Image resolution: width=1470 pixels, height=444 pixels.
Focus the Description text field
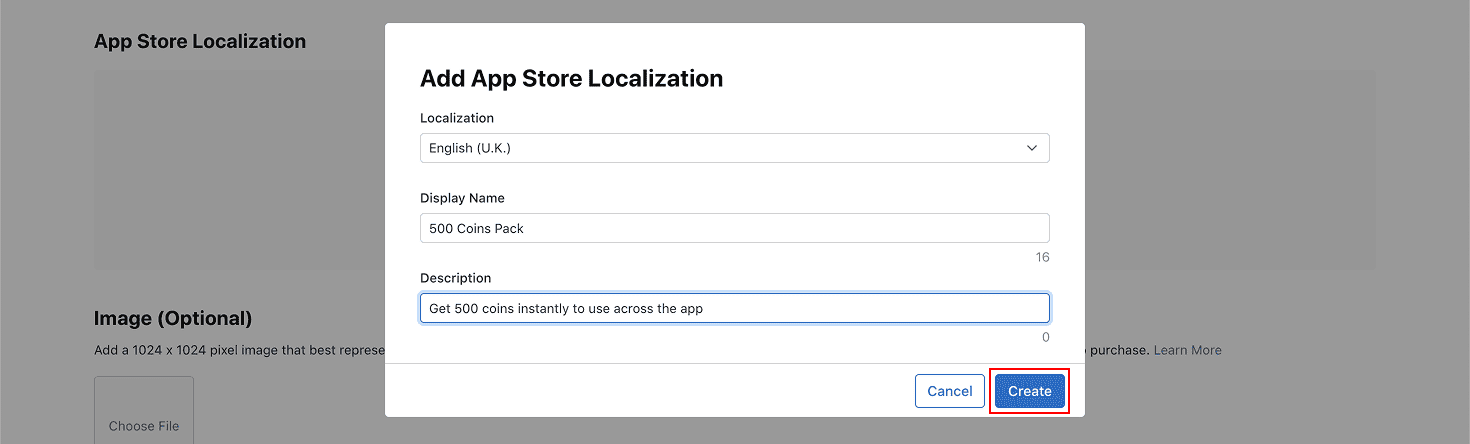734,308
